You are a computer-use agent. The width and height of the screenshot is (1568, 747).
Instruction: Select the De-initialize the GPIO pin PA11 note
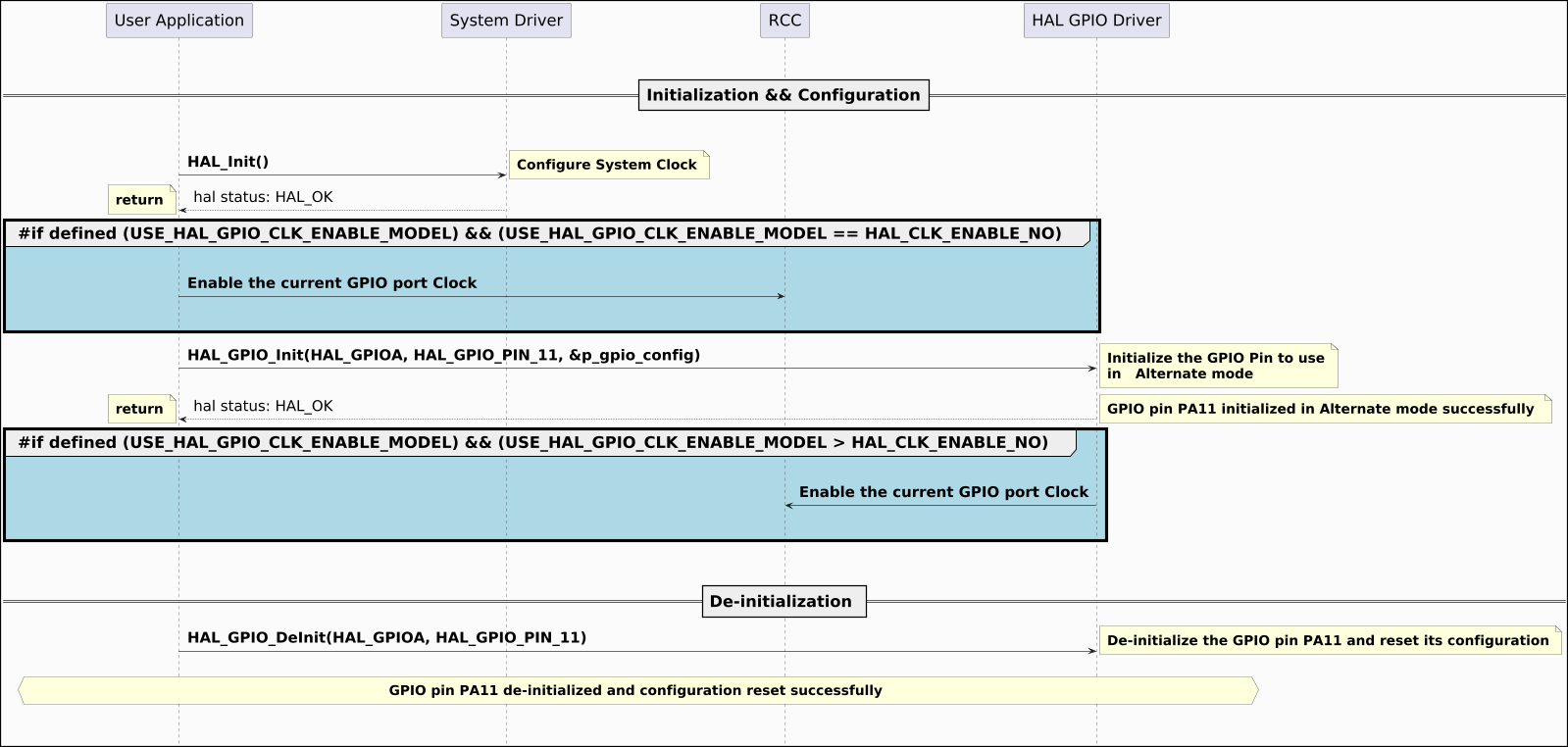coord(1330,640)
